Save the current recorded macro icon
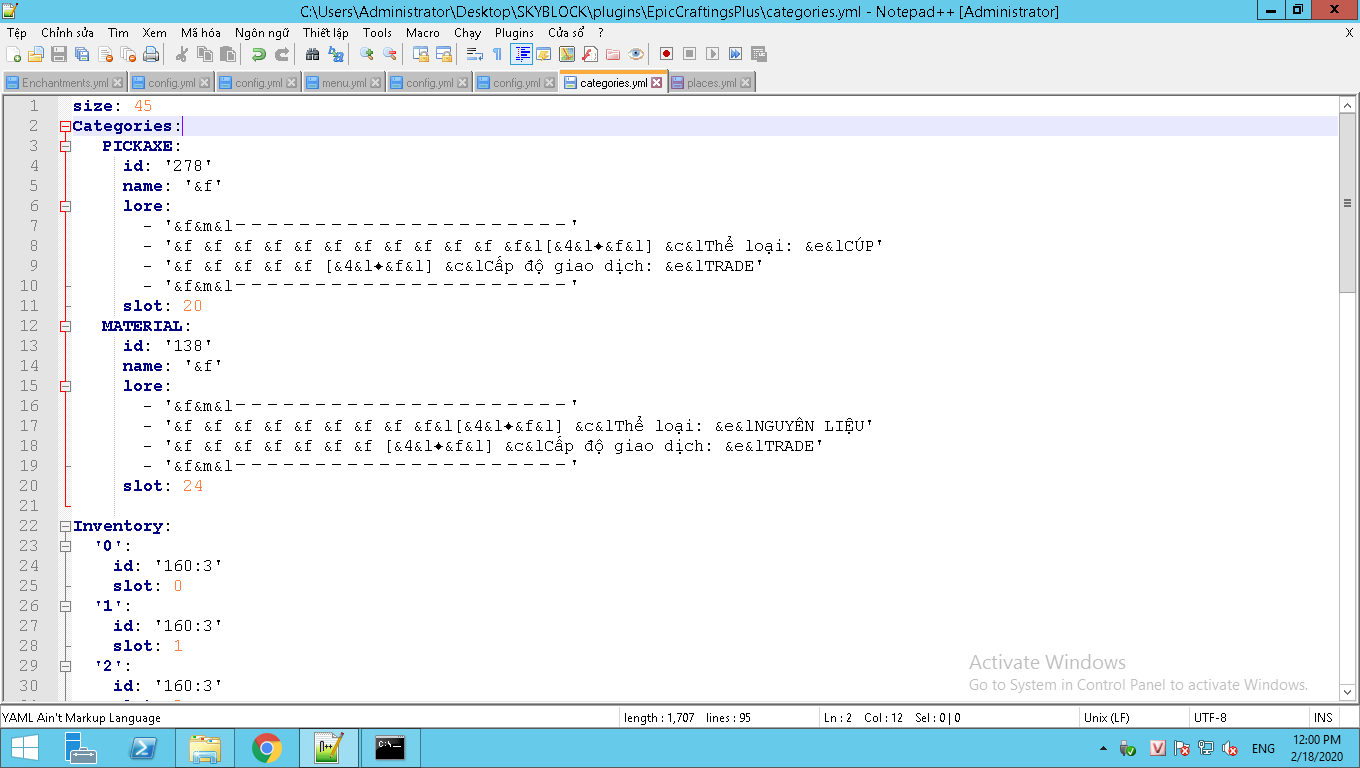This screenshot has height=768, width=1360. point(758,54)
